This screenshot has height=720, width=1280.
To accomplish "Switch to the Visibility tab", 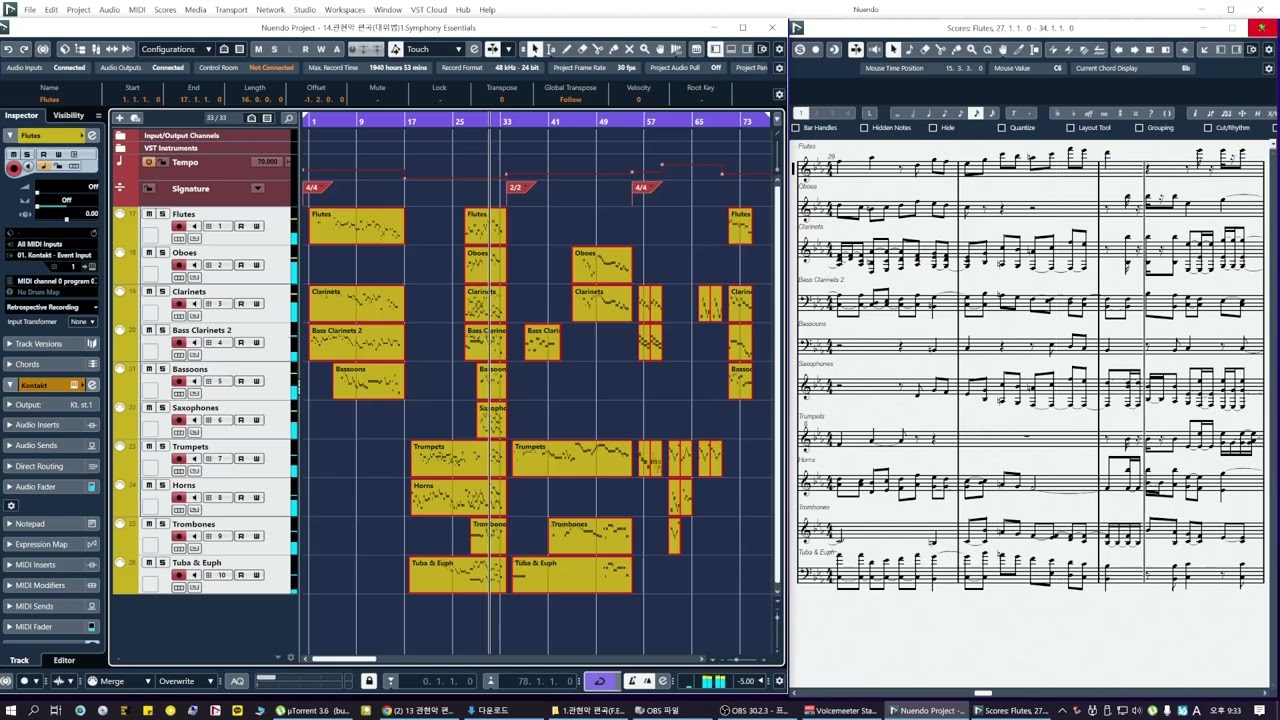I will click(69, 115).
